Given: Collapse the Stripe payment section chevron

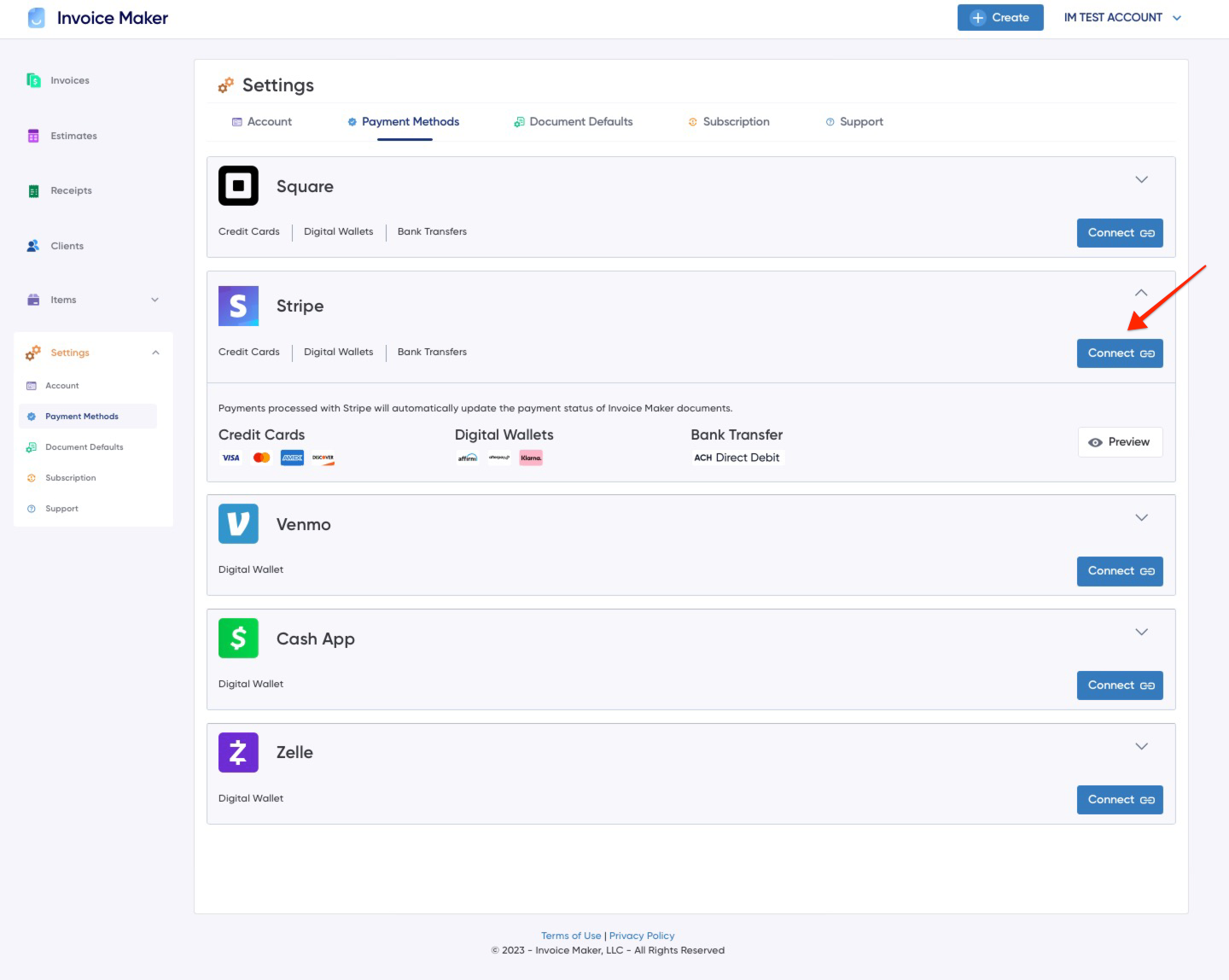Looking at the screenshot, I should point(1141,293).
